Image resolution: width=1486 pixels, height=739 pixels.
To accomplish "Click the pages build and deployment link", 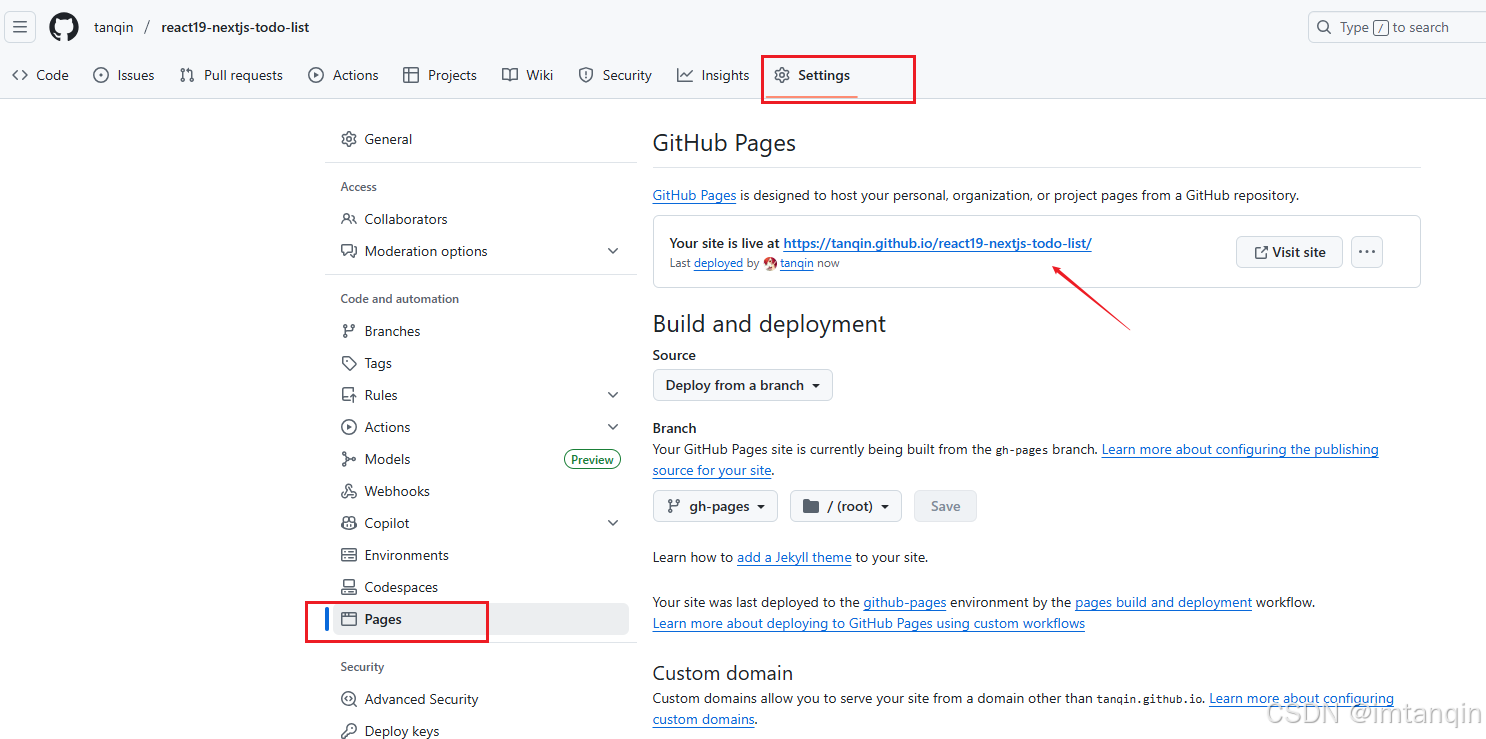I will (1163, 602).
